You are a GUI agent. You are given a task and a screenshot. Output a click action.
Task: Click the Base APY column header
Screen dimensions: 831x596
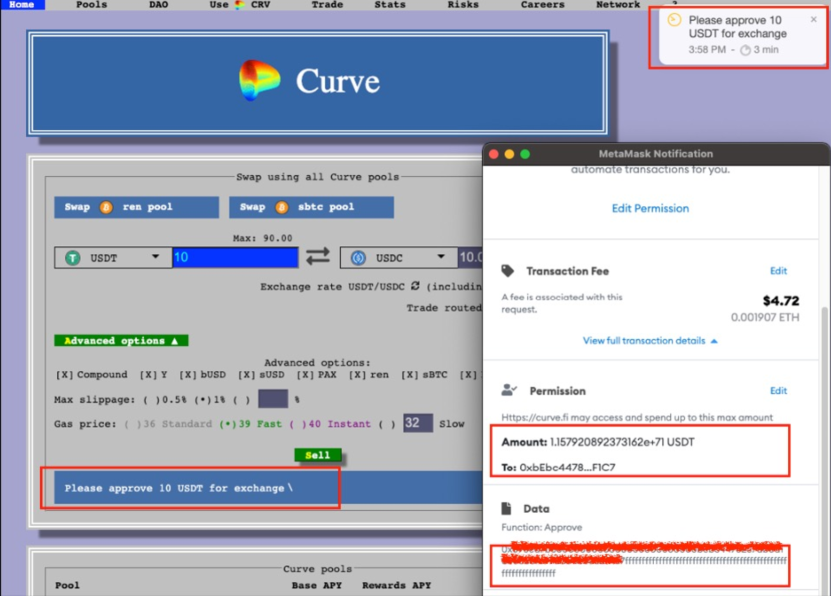coord(317,585)
